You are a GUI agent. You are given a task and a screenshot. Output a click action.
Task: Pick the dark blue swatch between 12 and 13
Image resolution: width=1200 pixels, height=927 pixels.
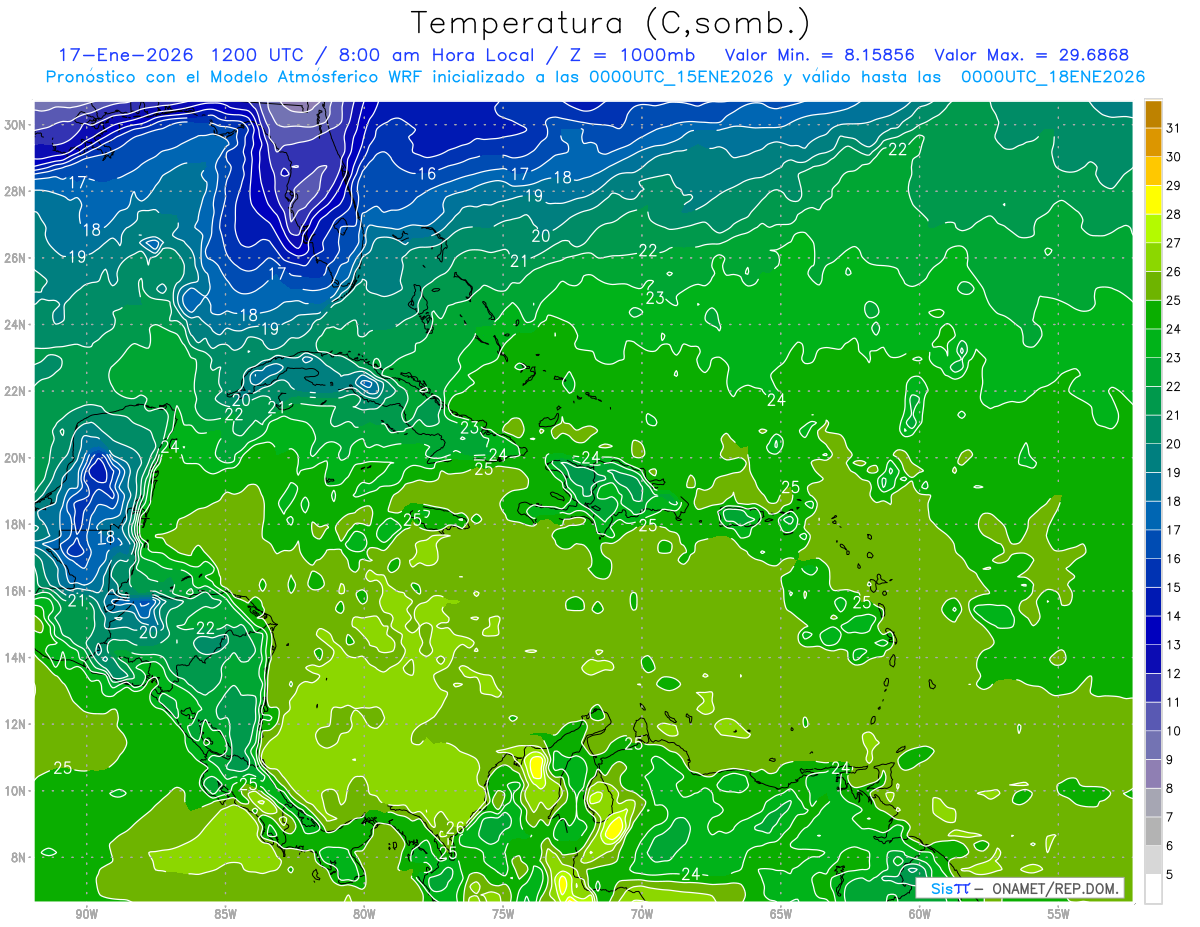pos(1153,659)
